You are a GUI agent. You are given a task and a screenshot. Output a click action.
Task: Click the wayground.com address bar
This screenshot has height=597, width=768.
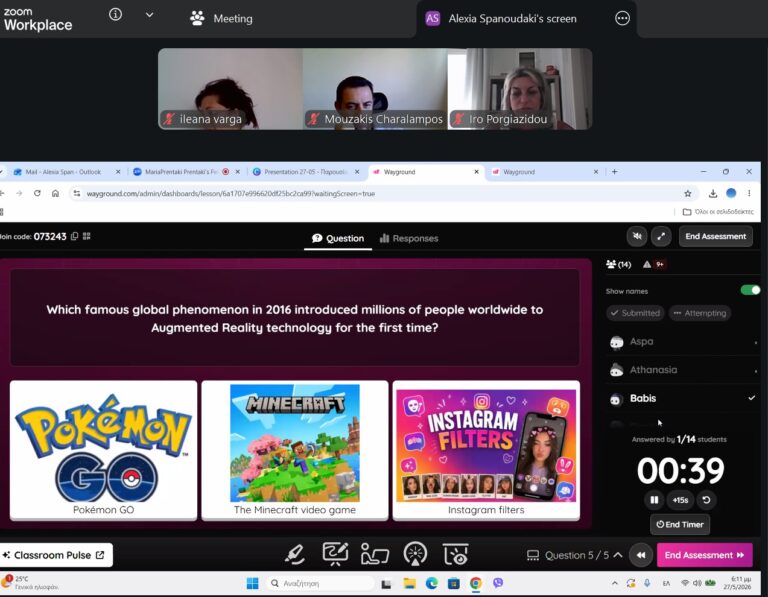pyautogui.click(x=382, y=193)
